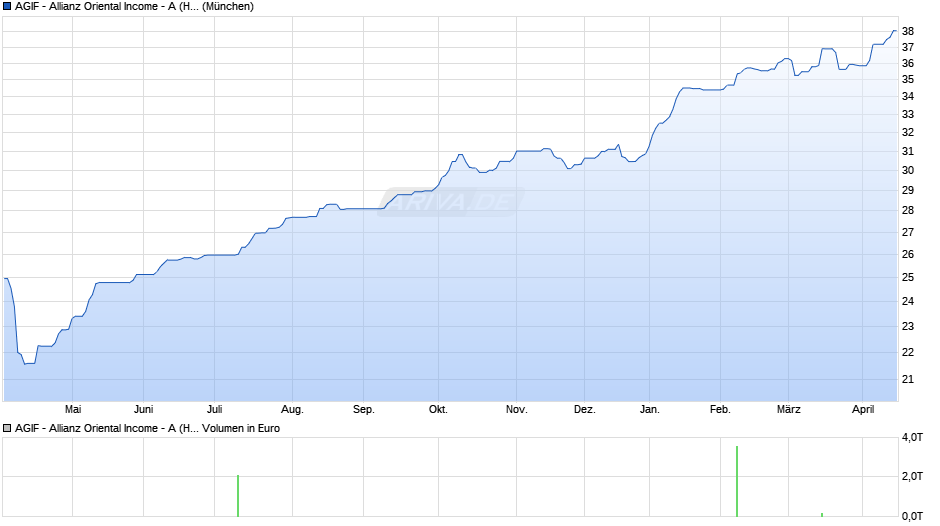Click the price axis value 27
Image resolution: width=940 pixels, height=526 pixels.
tap(908, 232)
